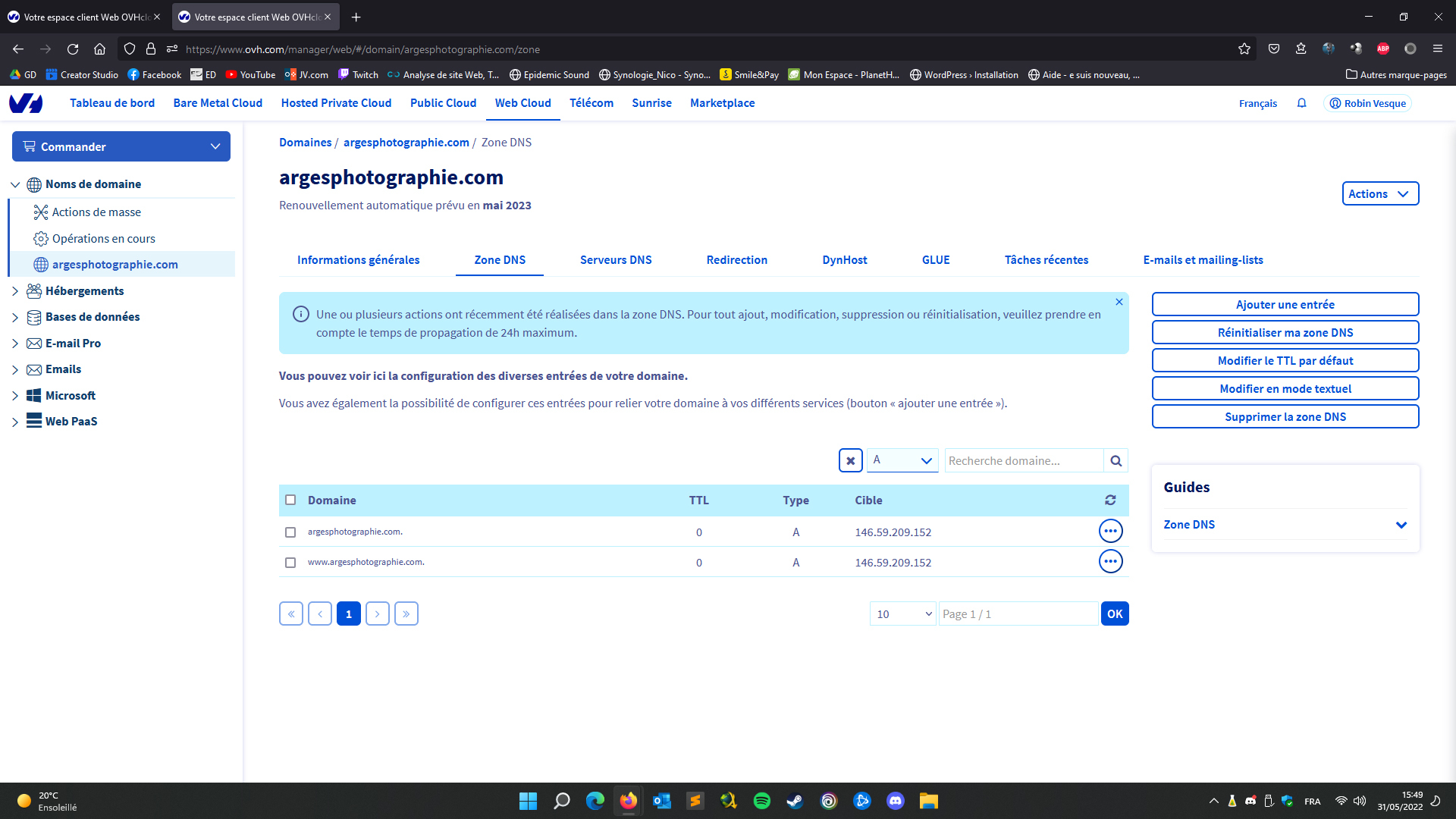Open the Public Cloud menu item

click(x=443, y=103)
